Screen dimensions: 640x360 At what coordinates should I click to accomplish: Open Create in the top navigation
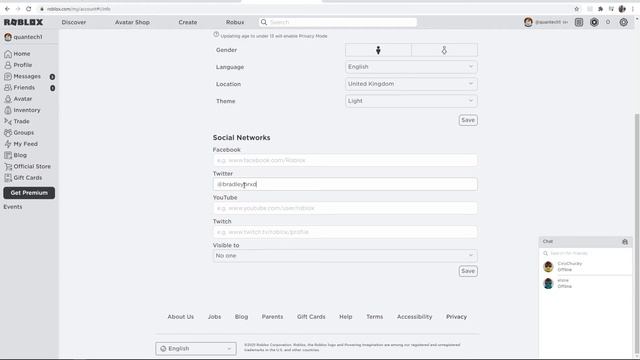[188, 22]
